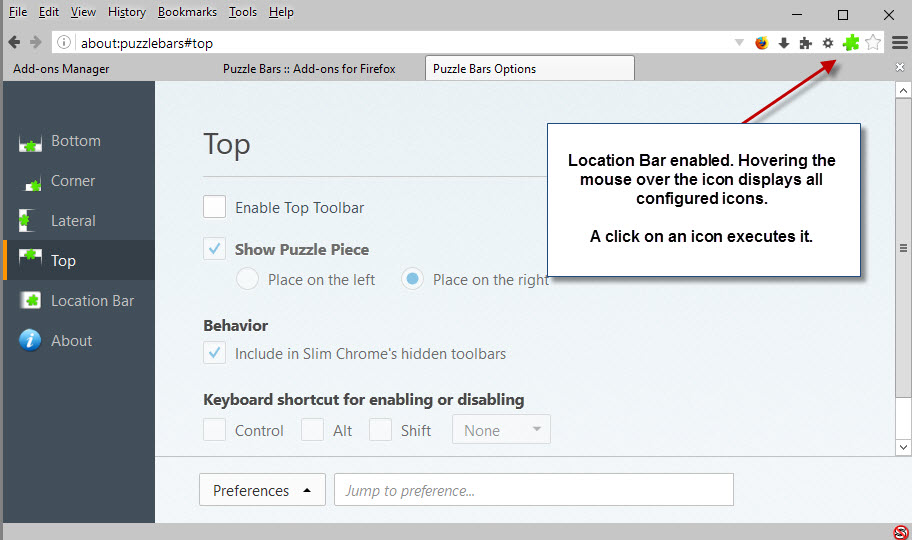Screen dimensions: 912x540
Task: Bookmark the page with the star icon
Action: click(x=873, y=42)
